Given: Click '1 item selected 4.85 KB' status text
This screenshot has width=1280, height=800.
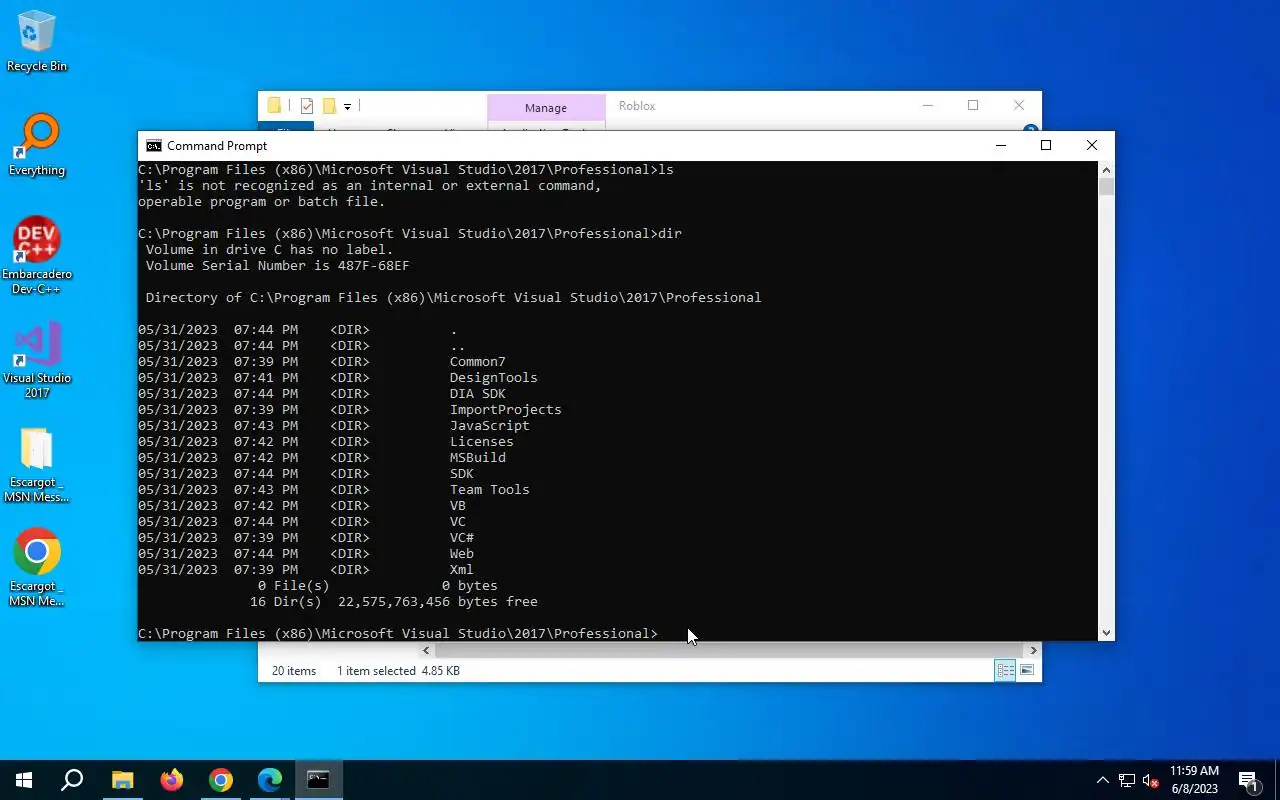Looking at the screenshot, I should click(398, 671).
